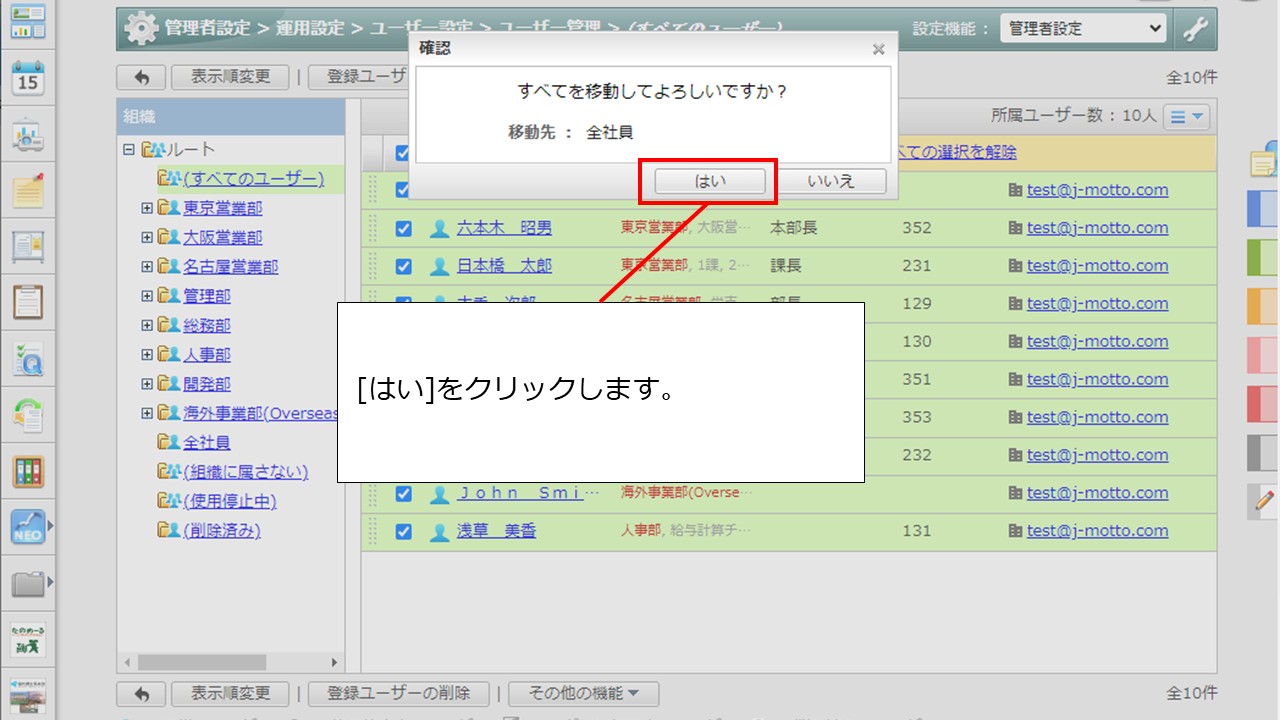Open the NEO chart icon in sidebar
Screen dimensions: 1280x720
pos(27,526)
